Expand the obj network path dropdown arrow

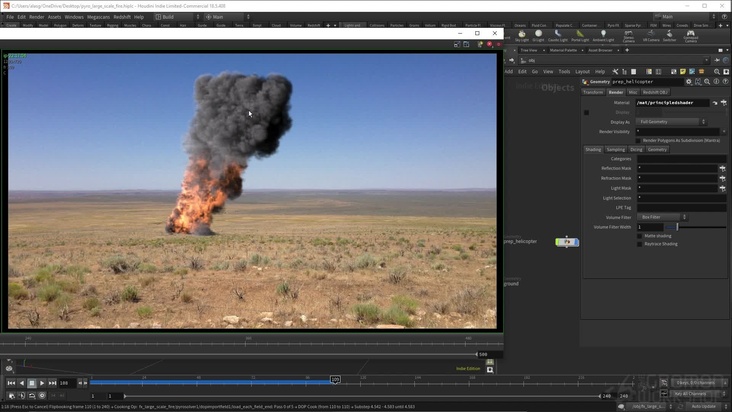click(706, 60)
